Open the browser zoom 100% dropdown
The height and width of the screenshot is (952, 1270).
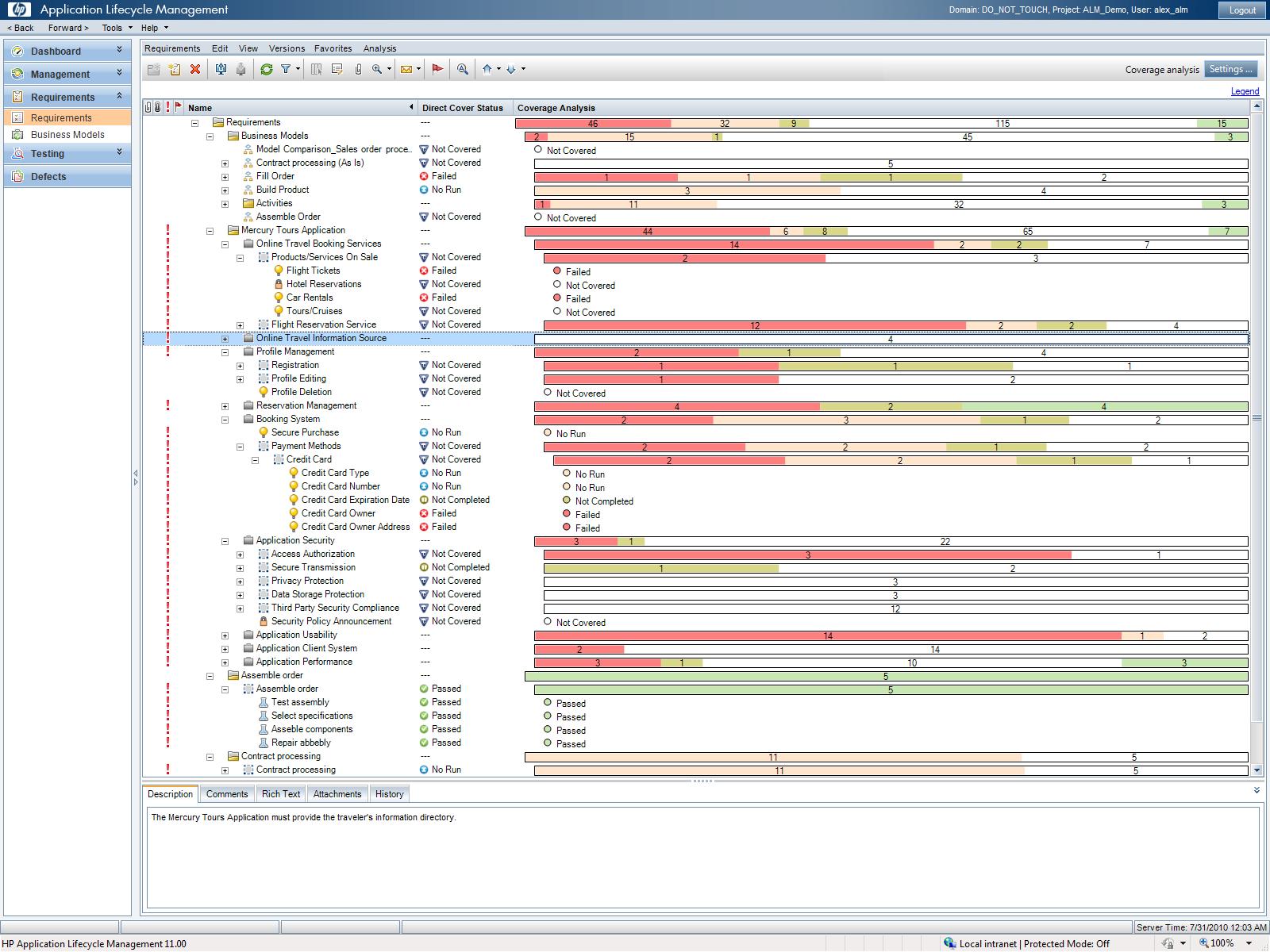click(1249, 943)
